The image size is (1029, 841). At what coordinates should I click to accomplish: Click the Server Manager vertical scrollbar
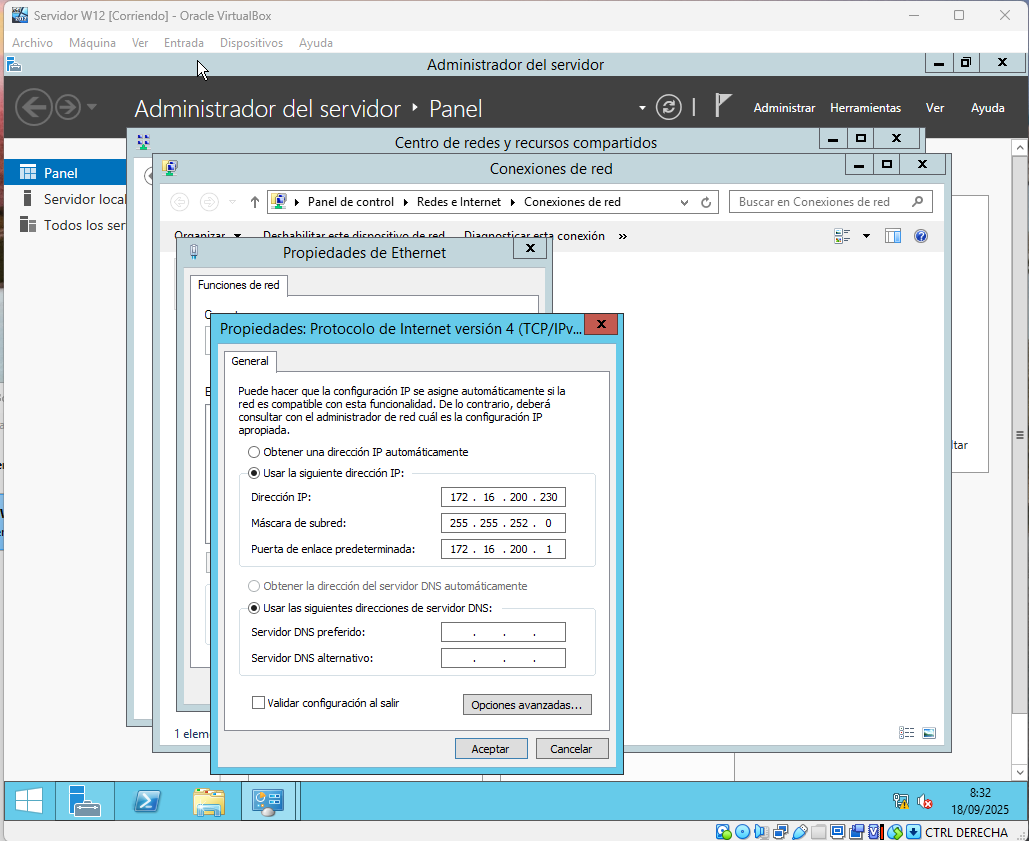[1020, 436]
